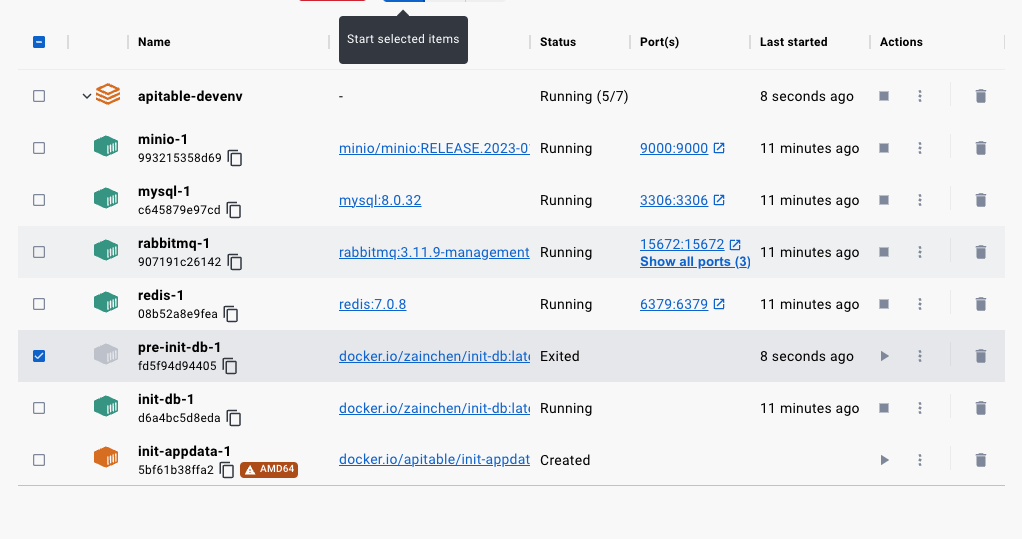
Task: Start the init-appdata-1 container
Action: coord(884,460)
